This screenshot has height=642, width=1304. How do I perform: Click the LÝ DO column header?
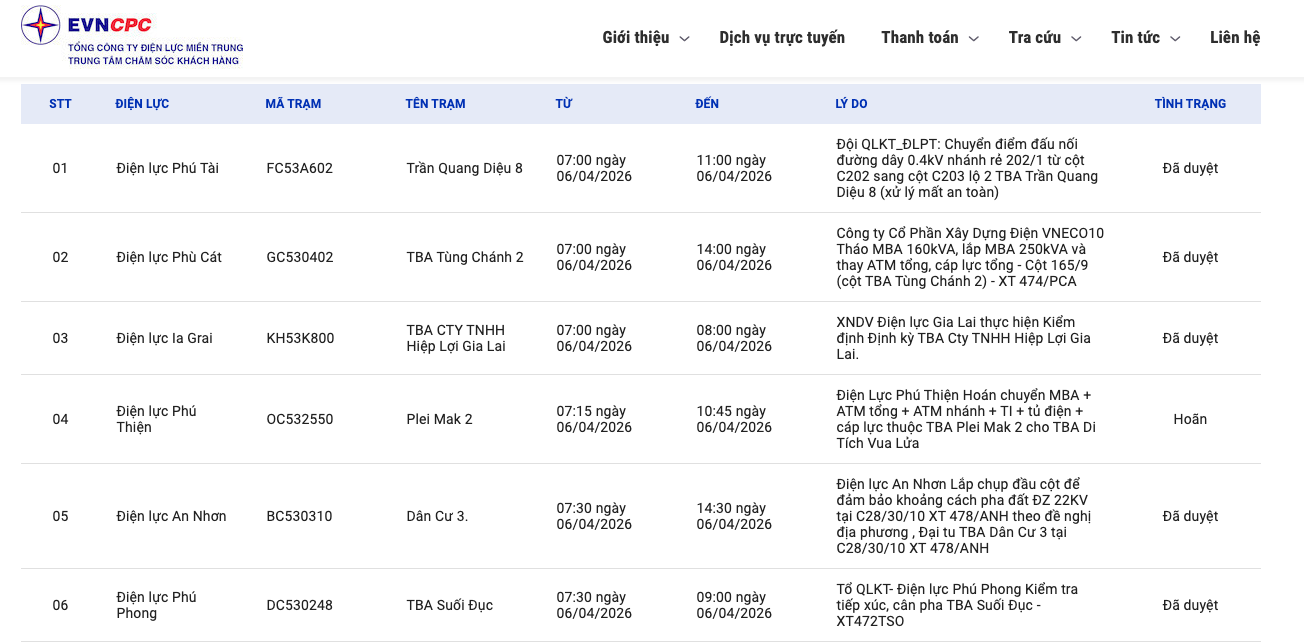point(851,104)
